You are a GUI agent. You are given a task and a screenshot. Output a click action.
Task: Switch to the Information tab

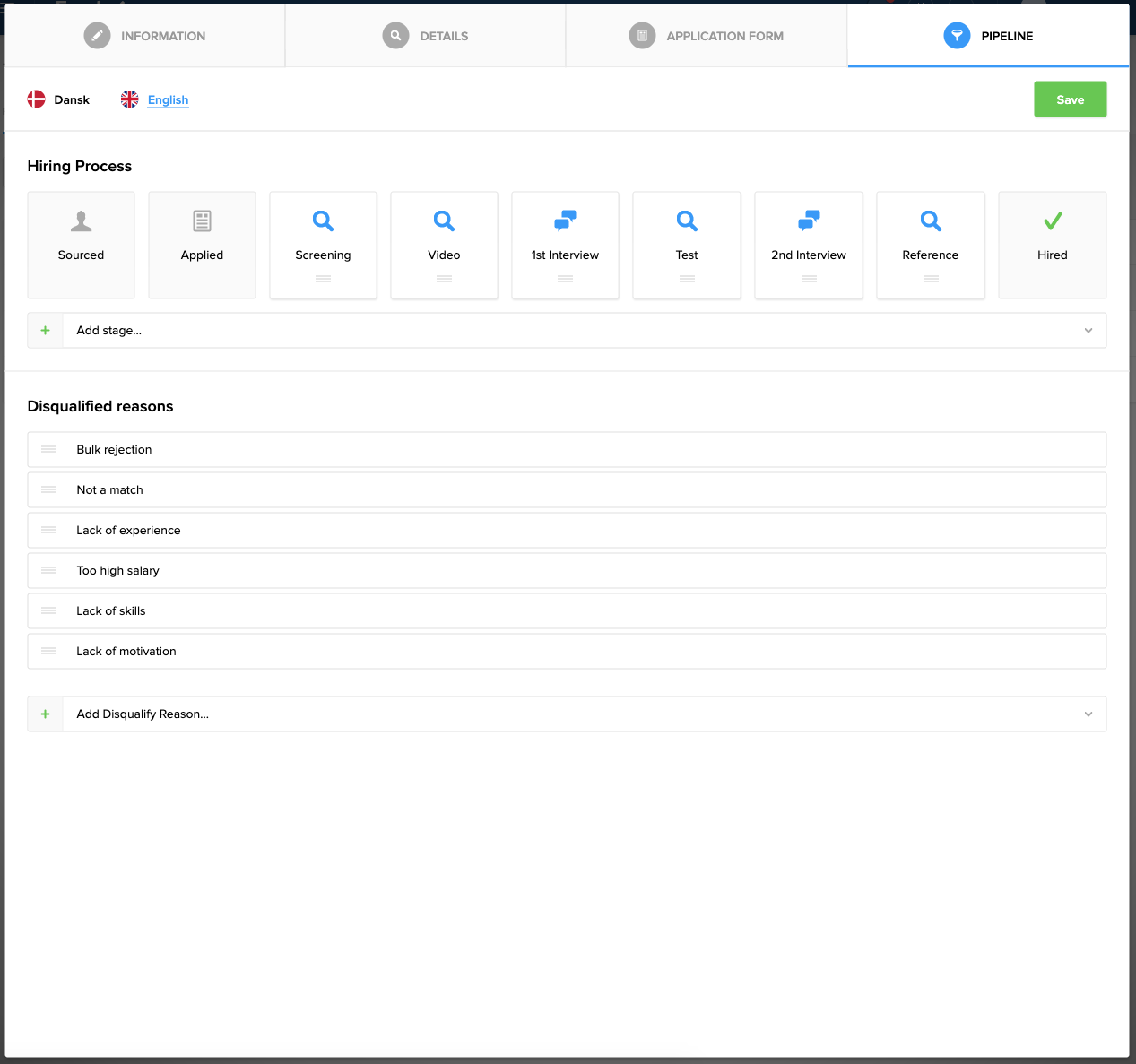click(x=145, y=36)
